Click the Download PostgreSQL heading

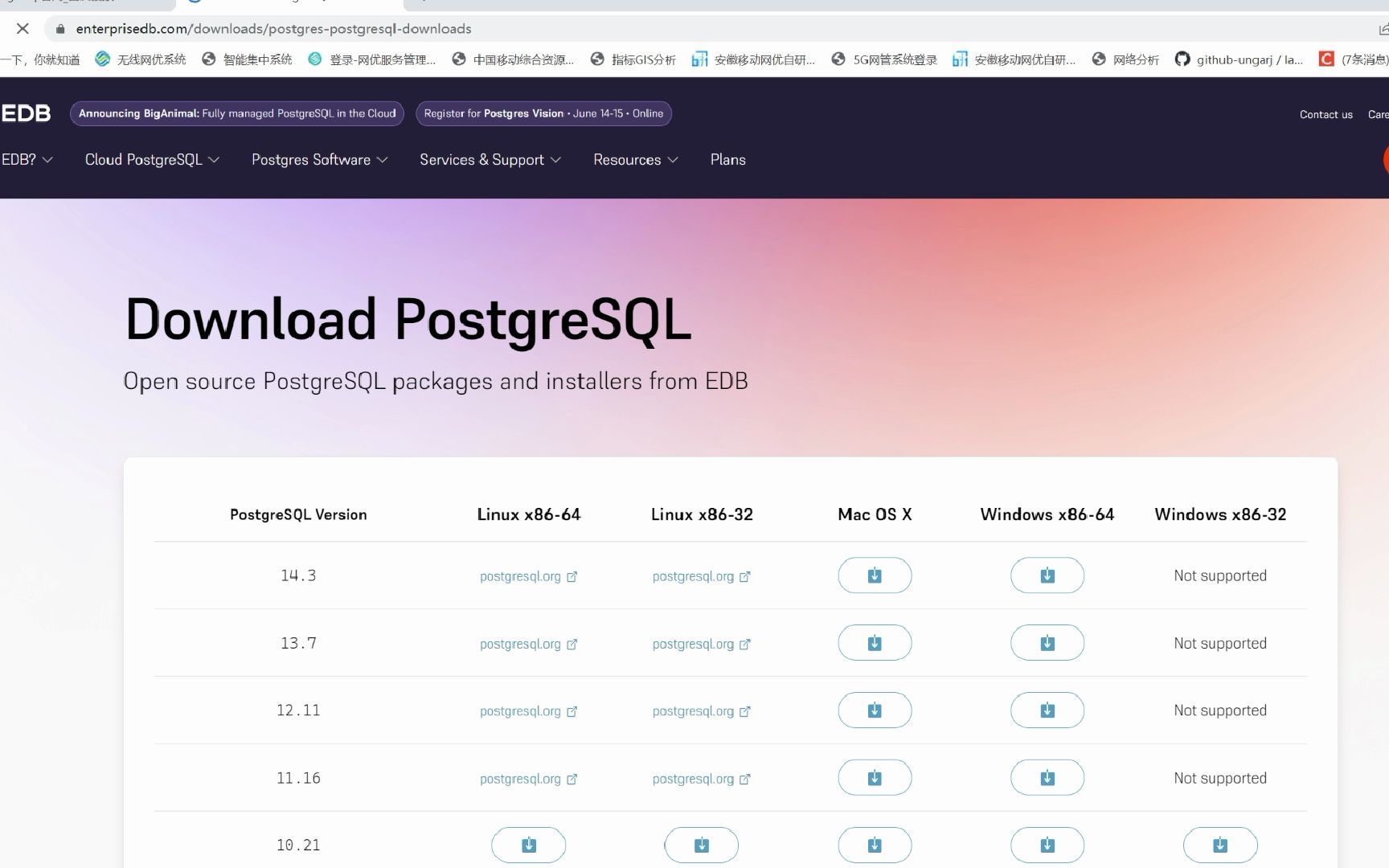408,319
